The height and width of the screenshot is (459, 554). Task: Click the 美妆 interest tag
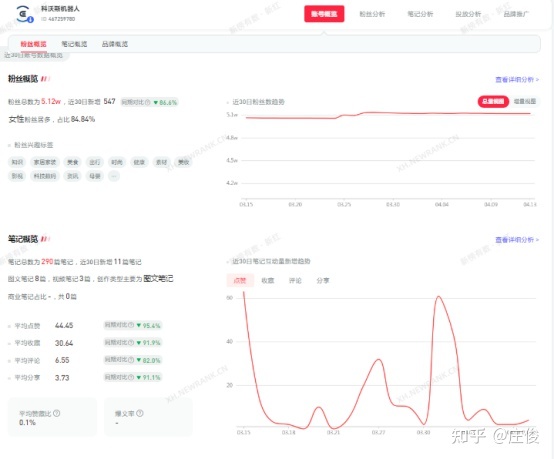tap(184, 162)
